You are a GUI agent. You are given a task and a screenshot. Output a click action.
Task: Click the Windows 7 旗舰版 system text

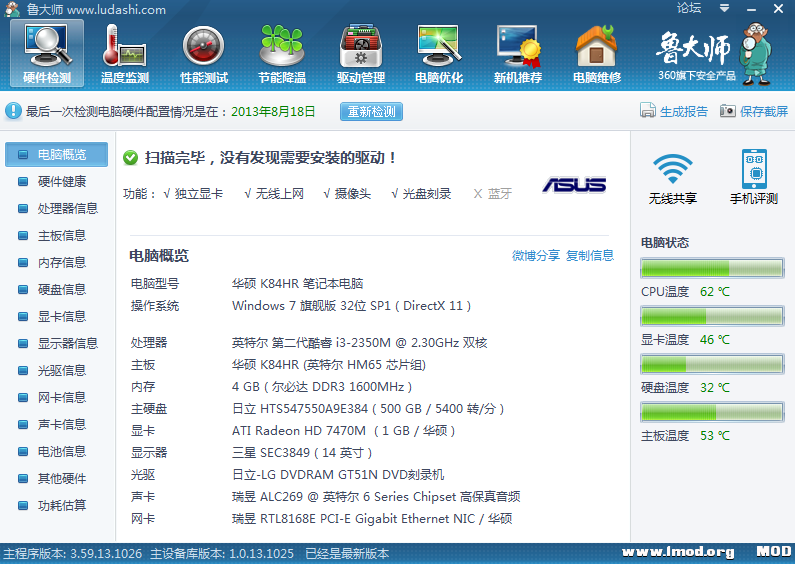(x=351, y=306)
